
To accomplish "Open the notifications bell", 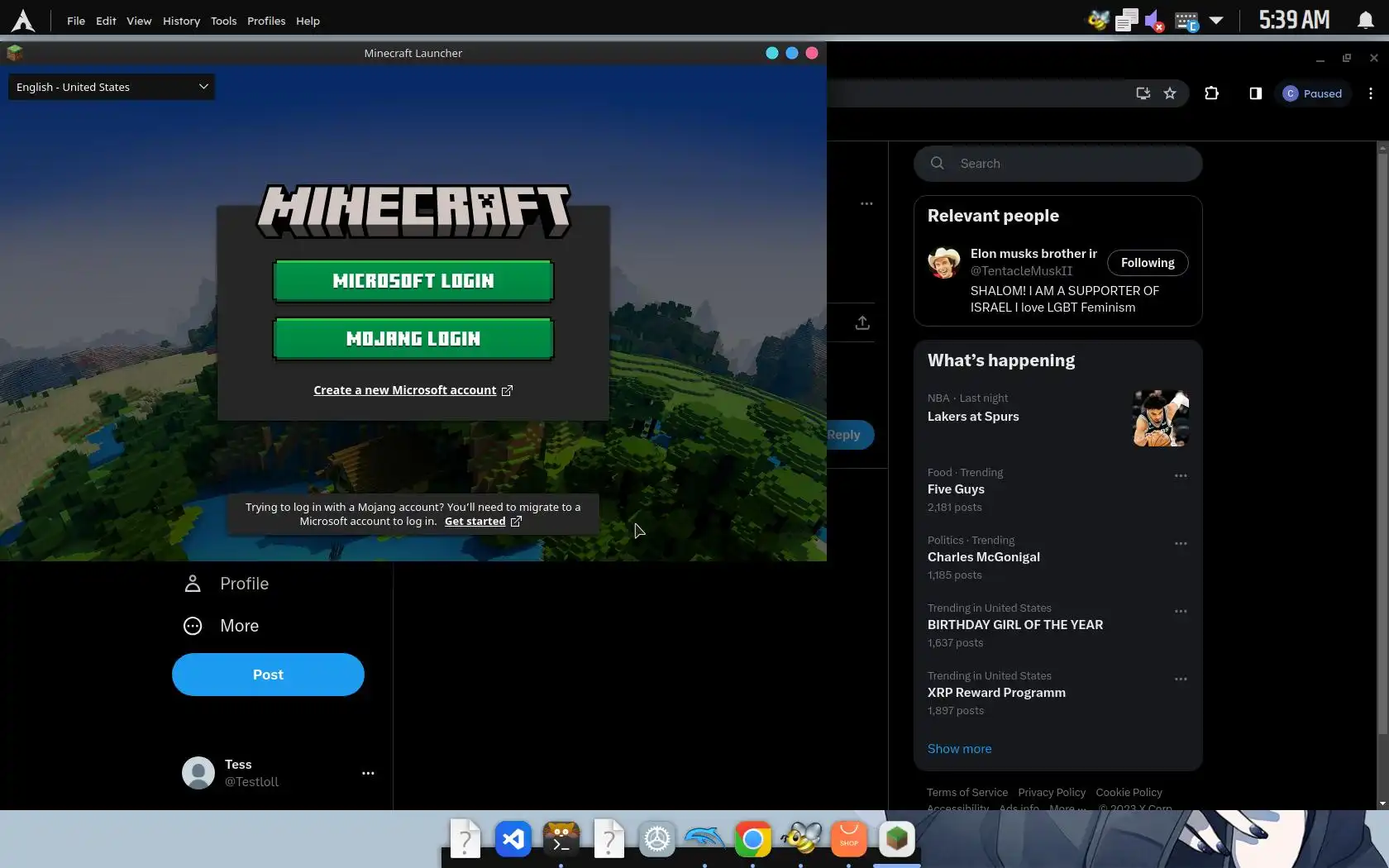I will tap(1365, 21).
